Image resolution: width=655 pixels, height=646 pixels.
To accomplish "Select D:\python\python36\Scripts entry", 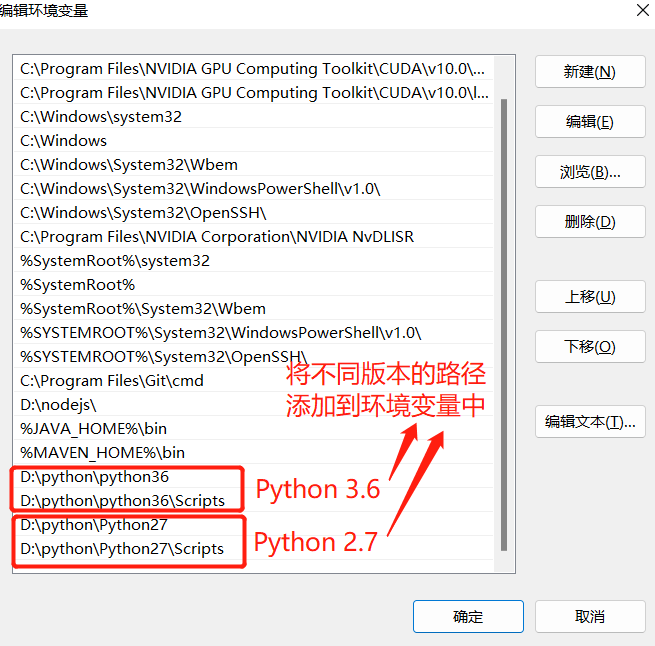I will (254, 501).
